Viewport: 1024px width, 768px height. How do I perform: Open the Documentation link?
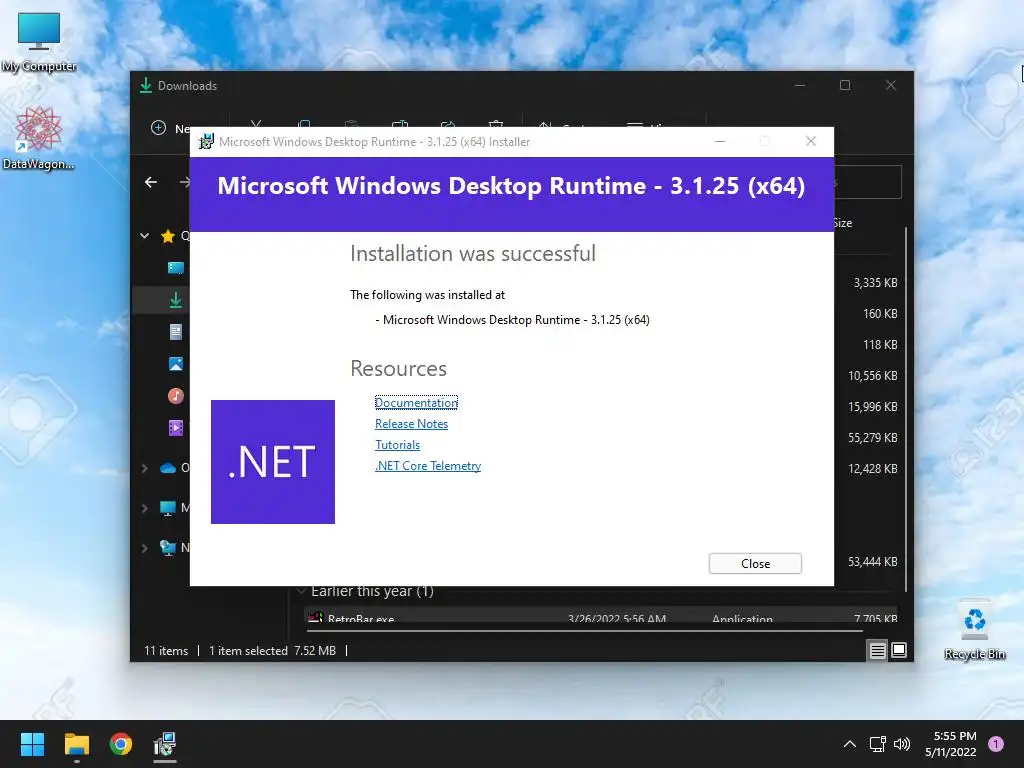pyautogui.click(x=416, y=403)
